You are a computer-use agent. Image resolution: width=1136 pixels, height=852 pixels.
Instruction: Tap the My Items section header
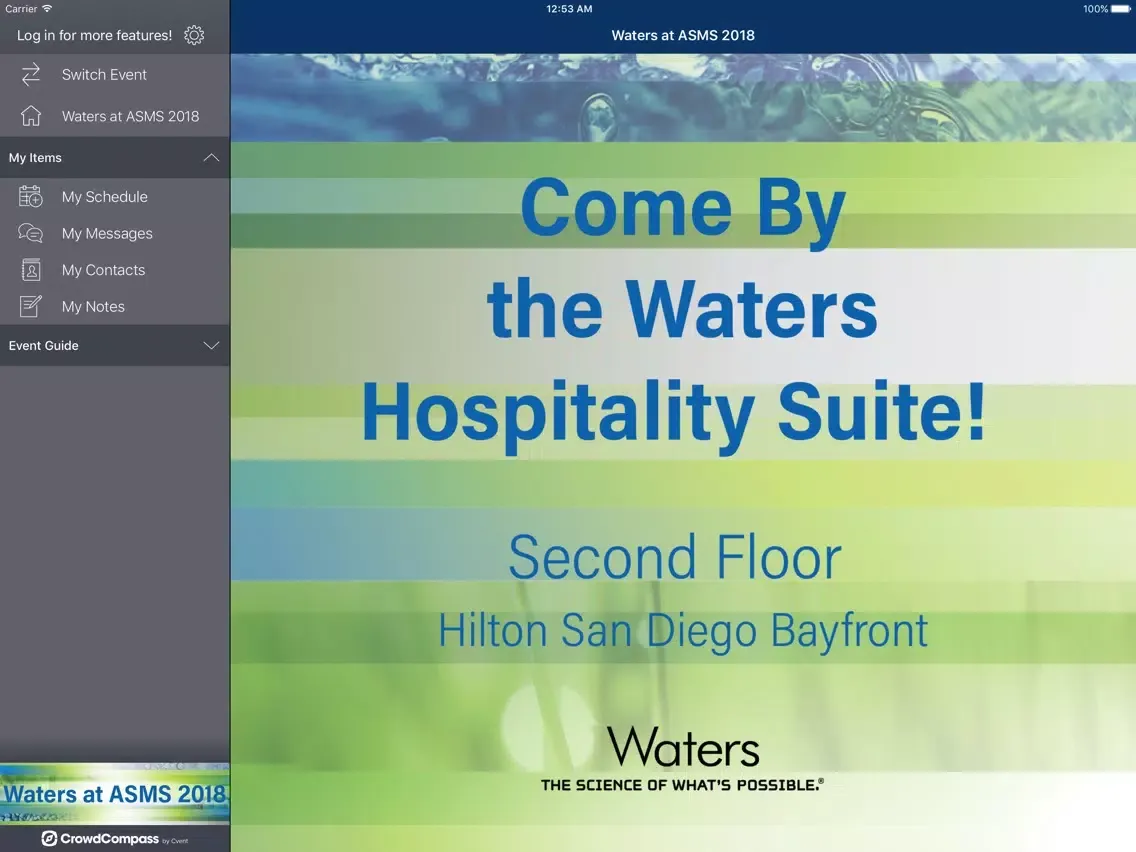115,157
